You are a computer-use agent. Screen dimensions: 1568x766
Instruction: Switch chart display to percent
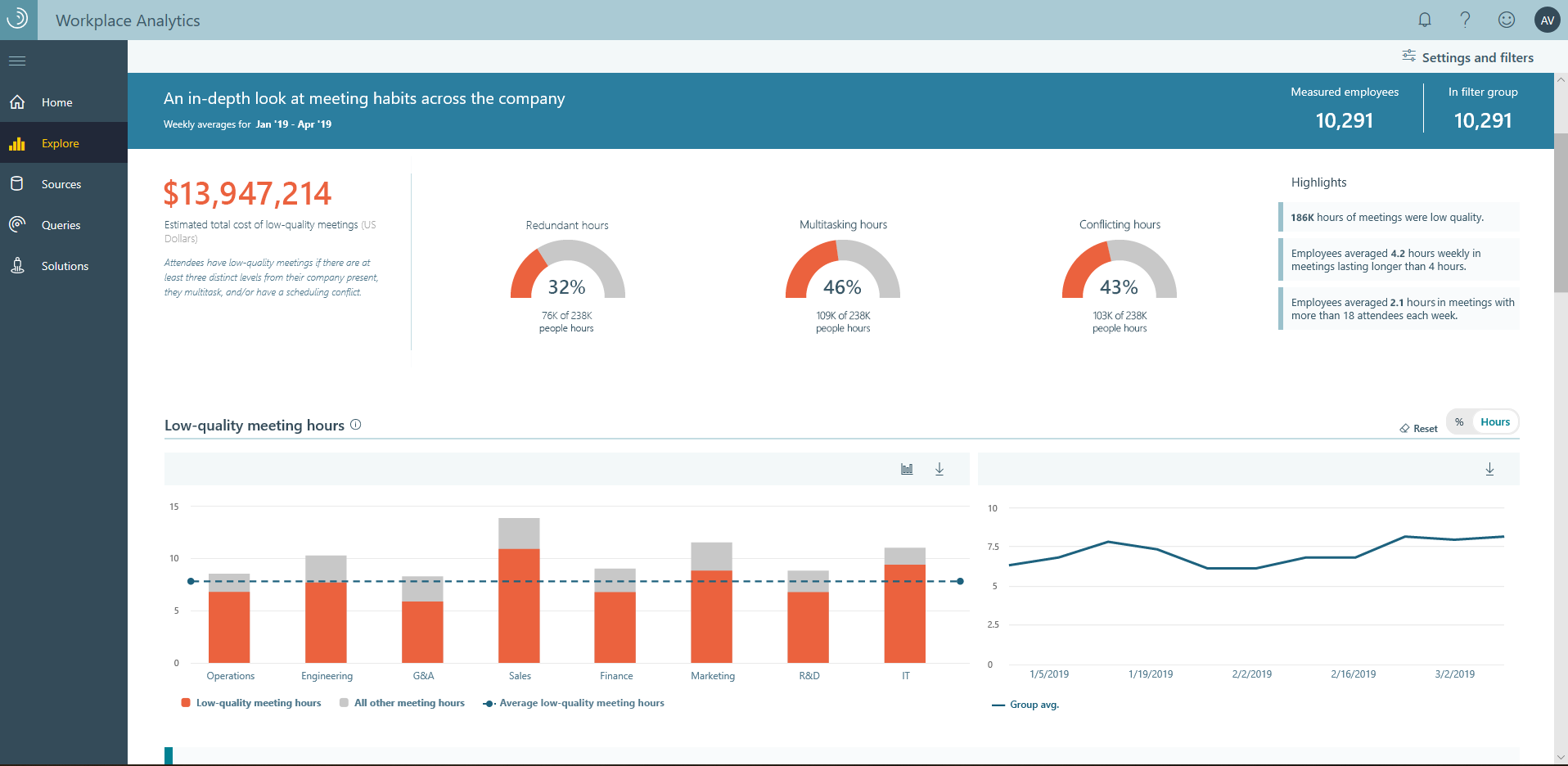click(x=1459, y=422)
